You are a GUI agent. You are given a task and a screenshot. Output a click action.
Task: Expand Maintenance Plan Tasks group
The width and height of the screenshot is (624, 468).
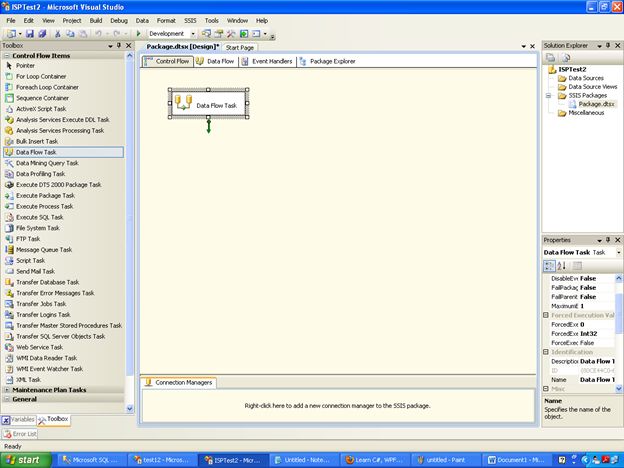pos(7,390)
